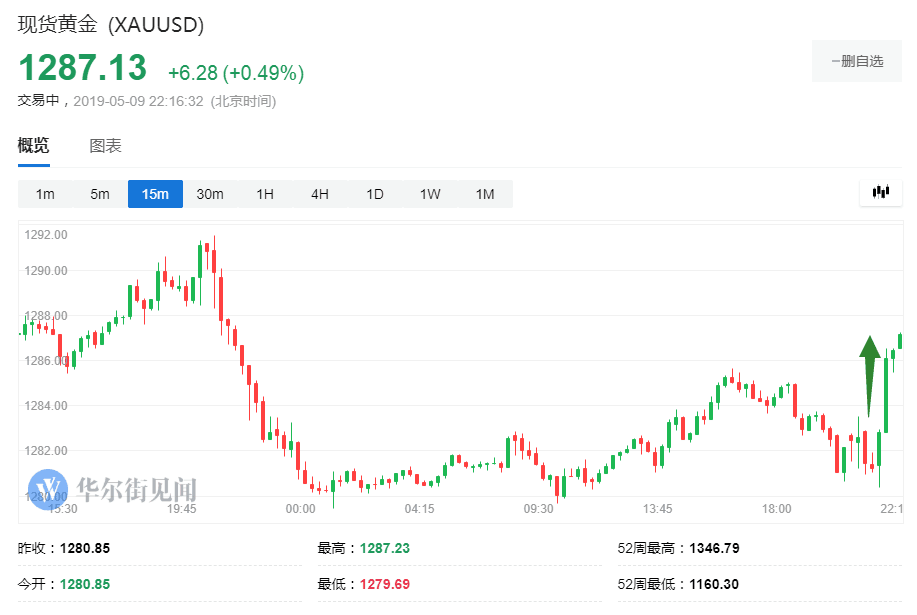This screenshot has height=615, width=917.
Task: Change the interval to 4H
Action: [320, 194]
